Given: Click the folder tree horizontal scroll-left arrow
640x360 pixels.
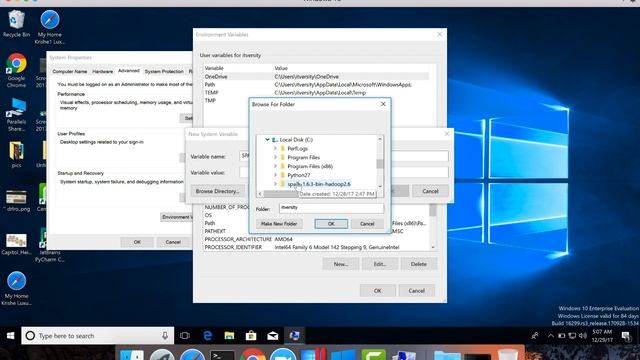Looking at the screenshot, I should click(260, 194).
